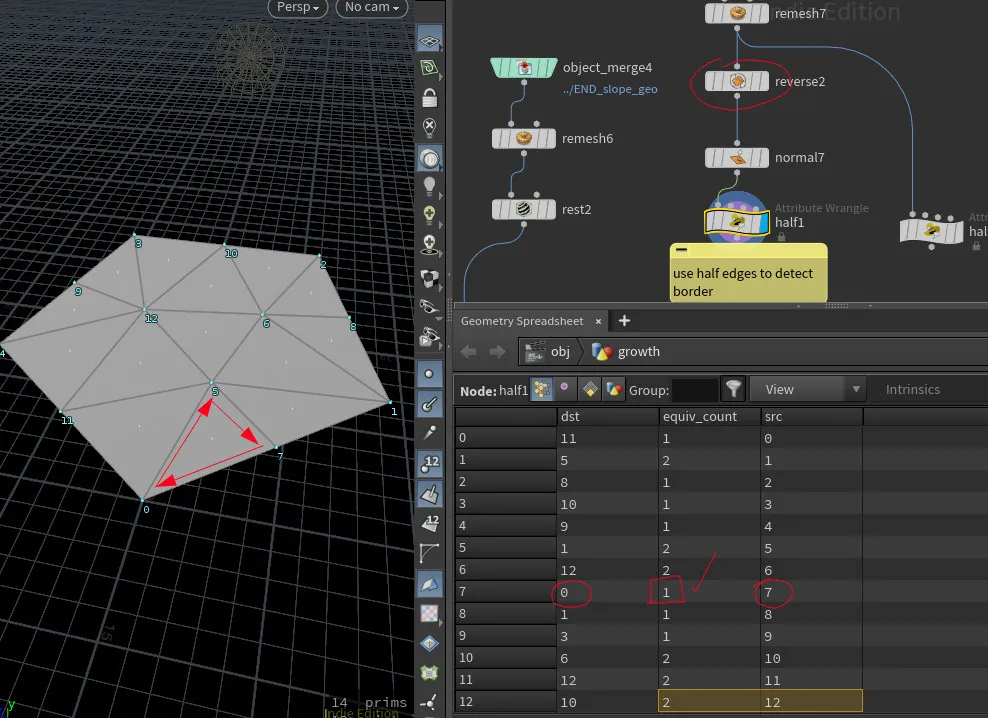Click the Group input field
Image resolution: width=988 pixels, height=718 pixels.
pos(695,390)
